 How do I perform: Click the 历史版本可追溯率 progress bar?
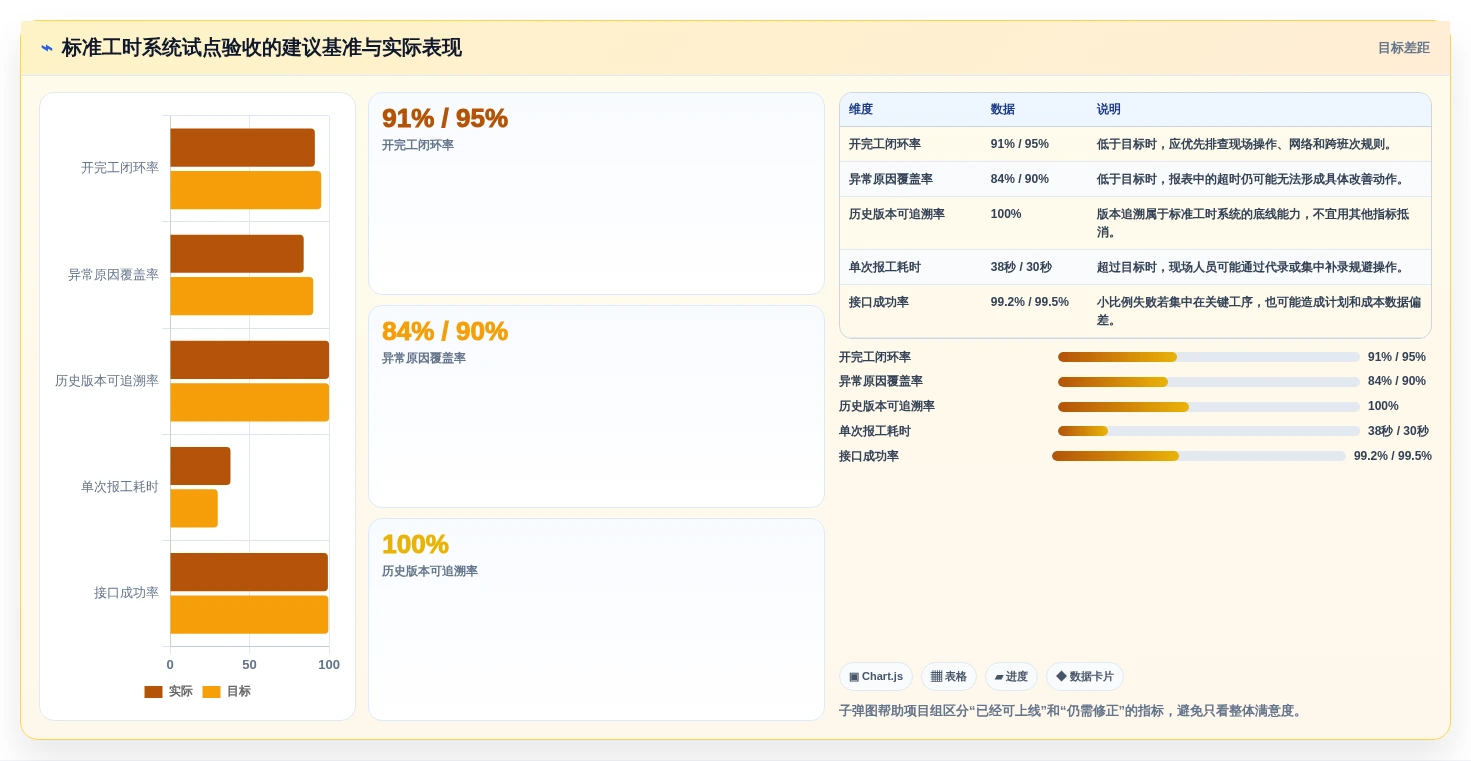1209,407
